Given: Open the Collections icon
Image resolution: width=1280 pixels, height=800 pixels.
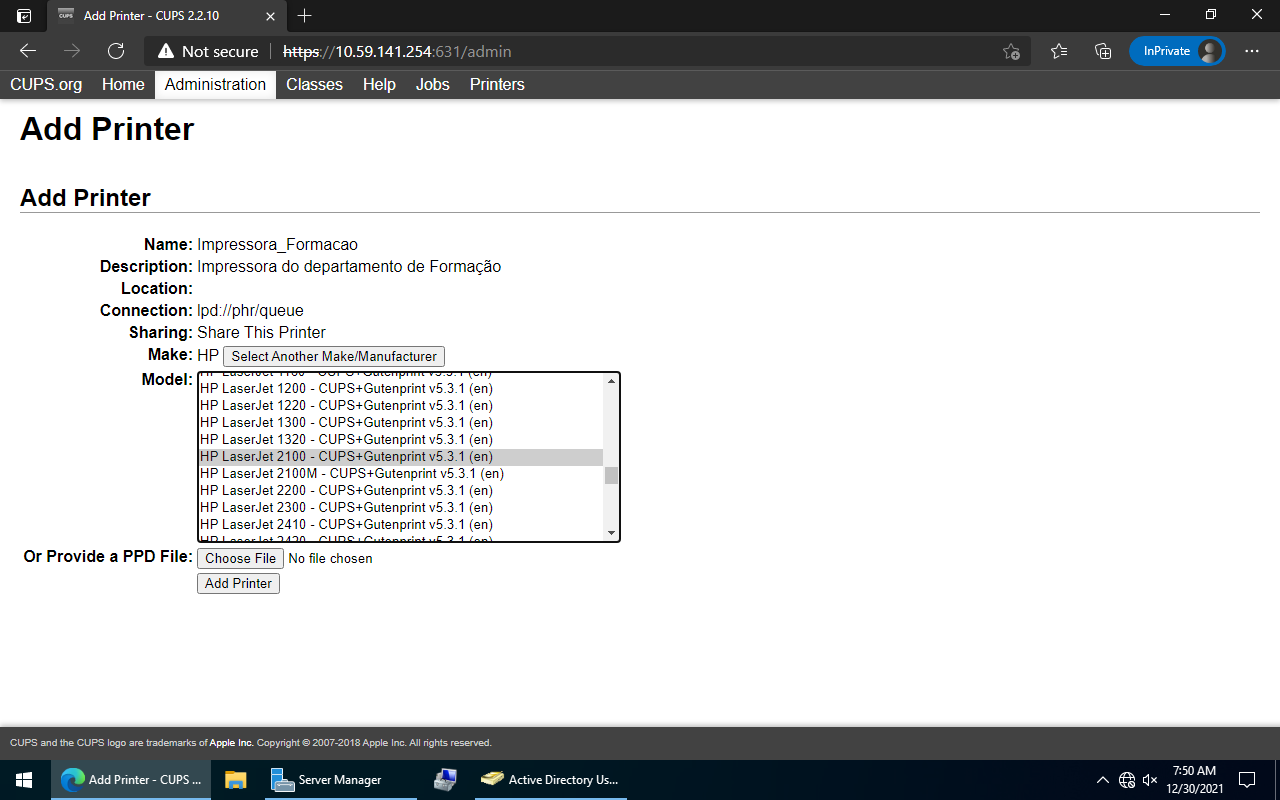Looking at the screenshot, I should (1103, 51).
